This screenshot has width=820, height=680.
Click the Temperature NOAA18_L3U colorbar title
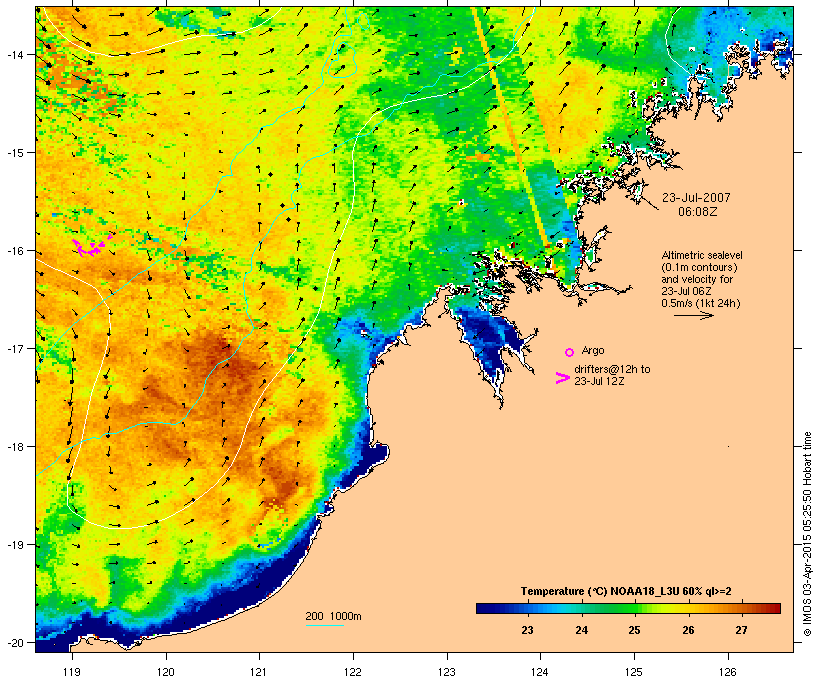(x=626, y=591)
